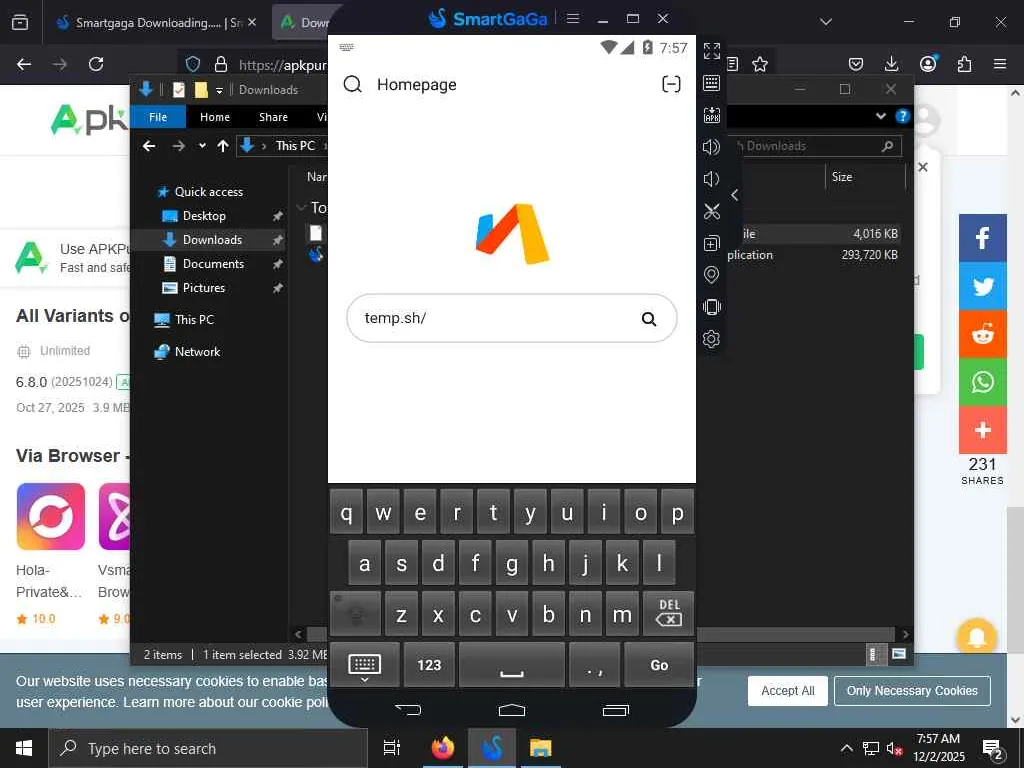Tap the Via browser scan icon
The height and width of the screenshot is (768, 1024).
(x=671, y=84)
